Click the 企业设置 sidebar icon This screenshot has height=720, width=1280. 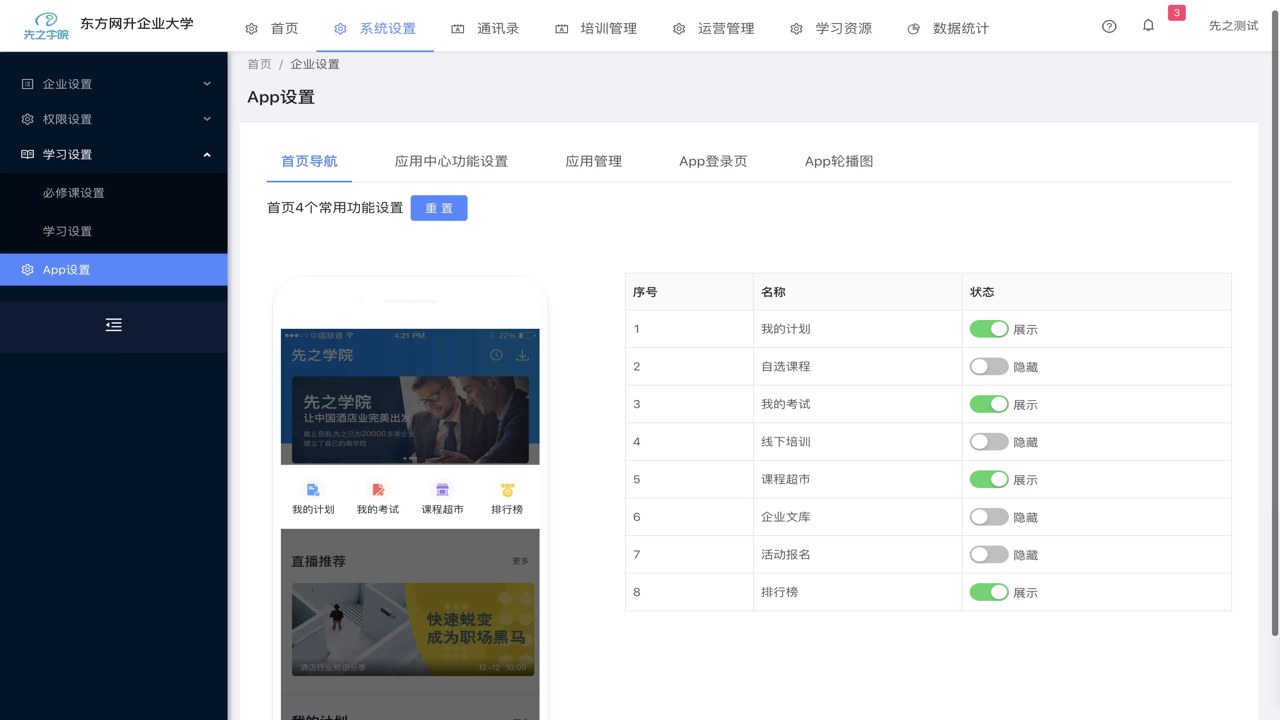[27, 84]
